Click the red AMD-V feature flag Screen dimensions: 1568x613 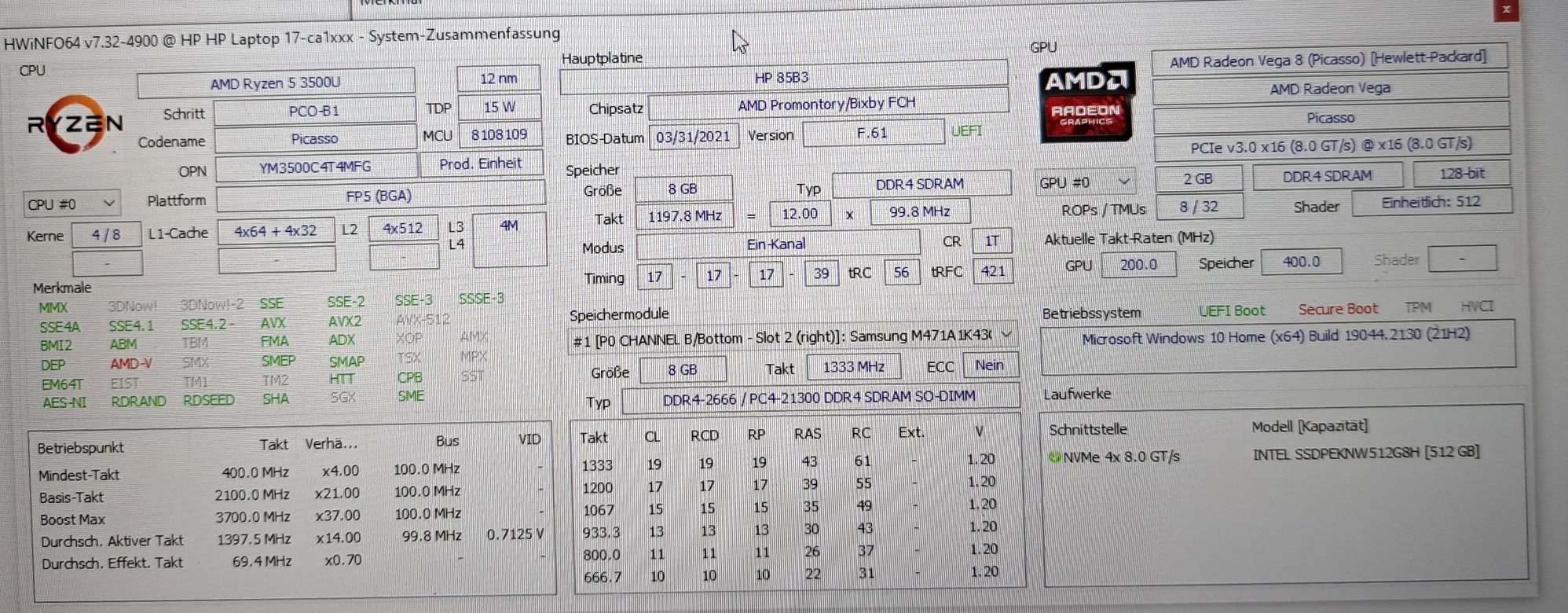click(130, 364)
